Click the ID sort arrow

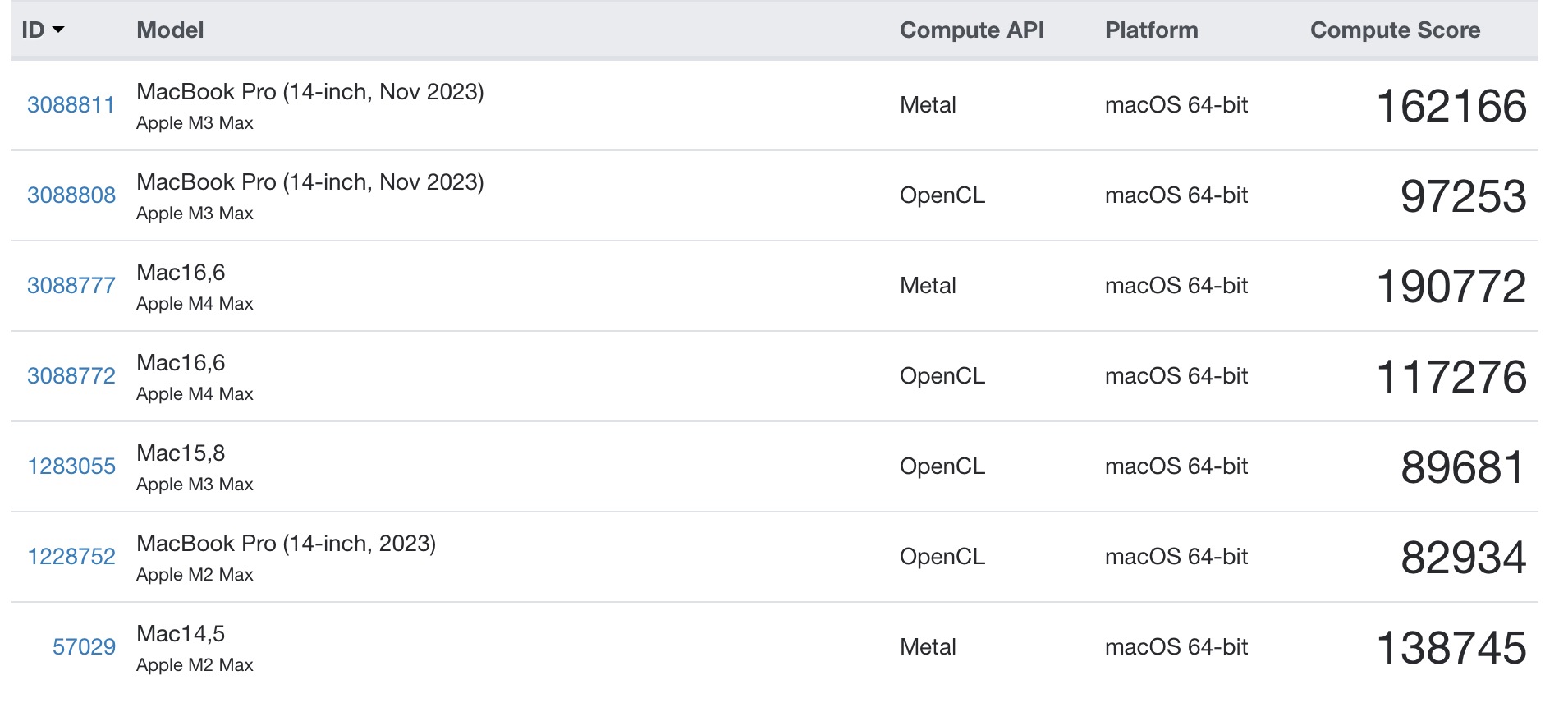pyautogui.click(x=58, y=30)
